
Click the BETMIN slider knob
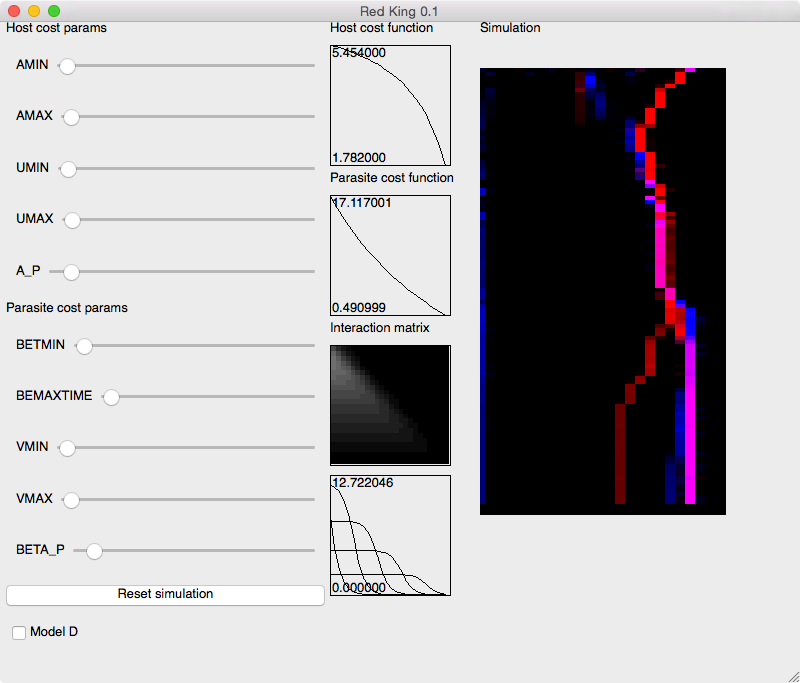coord(85,346)
